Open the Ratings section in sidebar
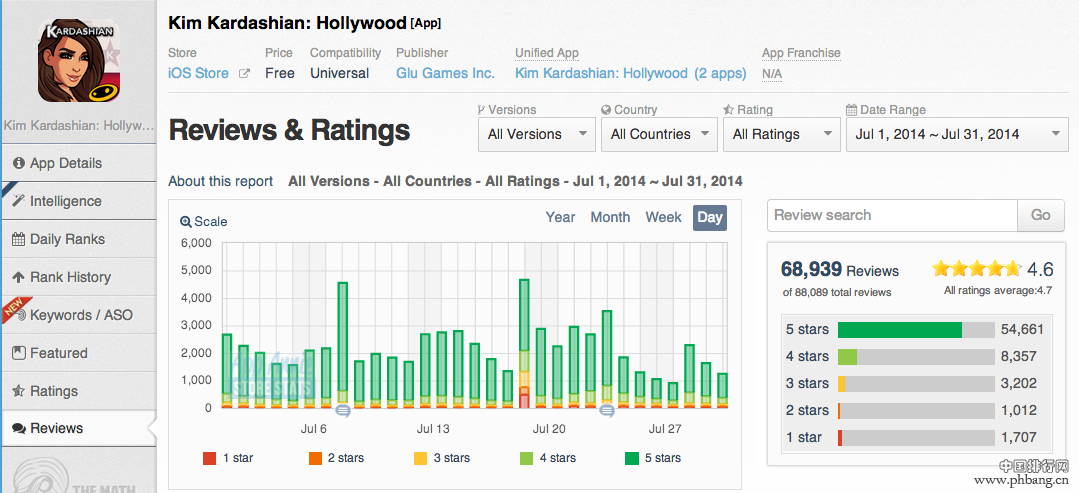Viewport: 1079px width, 493px height. click(54, 391)
